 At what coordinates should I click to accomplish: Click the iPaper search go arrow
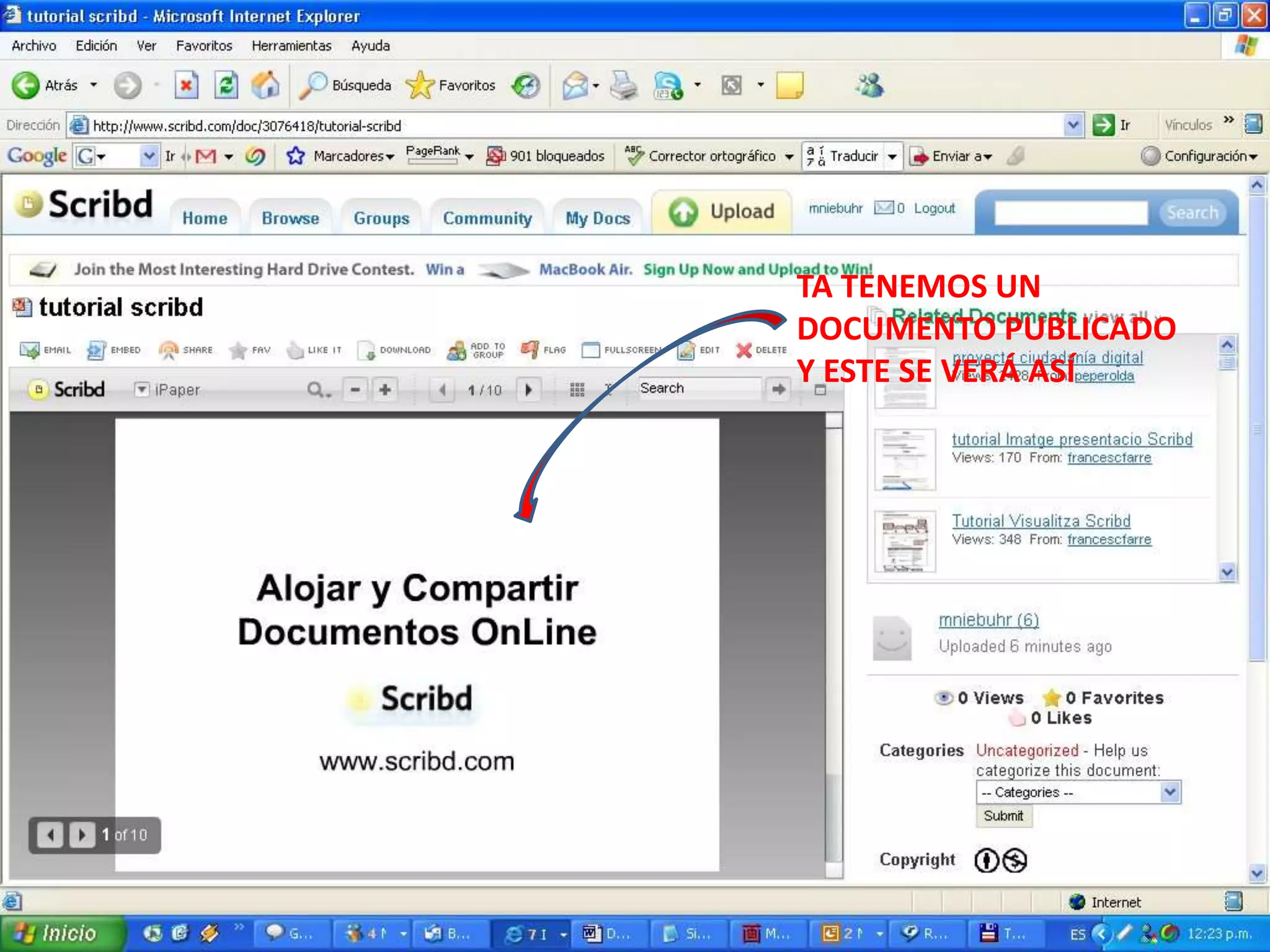point(779,389)
